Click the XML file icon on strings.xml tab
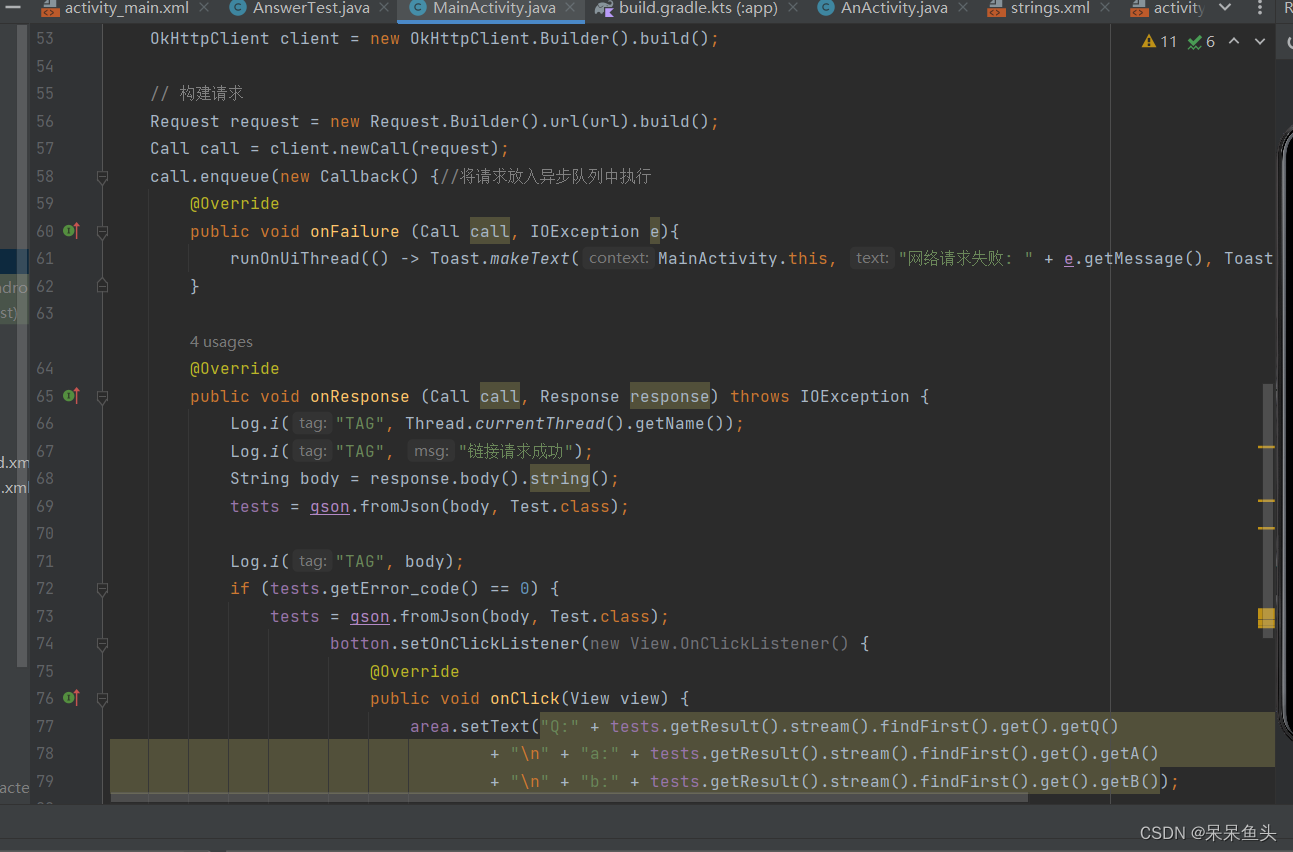 tap(997, 8)
